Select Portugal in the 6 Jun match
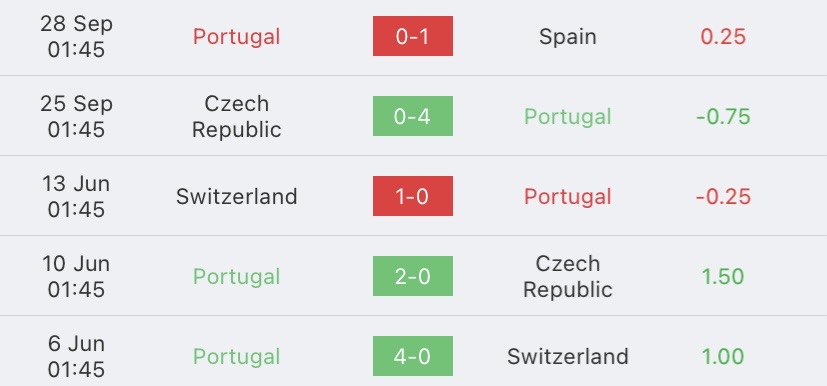 pos(236,357)
